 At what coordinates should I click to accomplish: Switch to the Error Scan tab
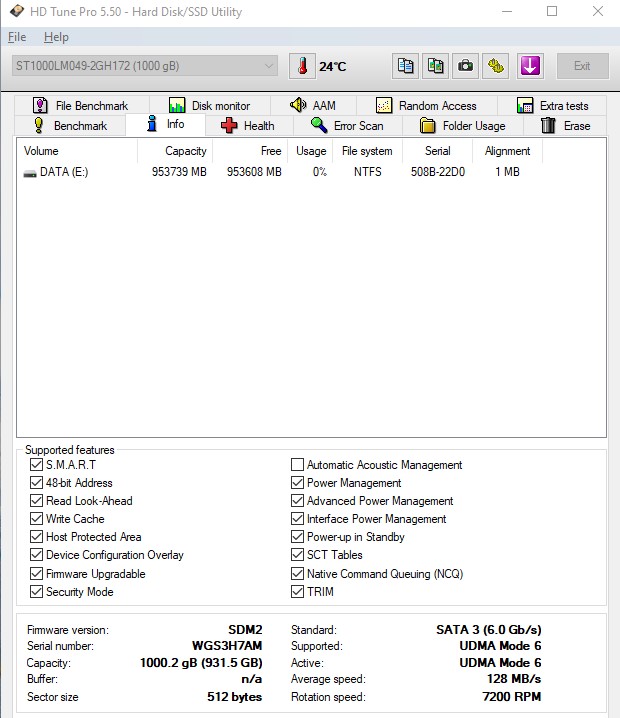click(348, 125)
